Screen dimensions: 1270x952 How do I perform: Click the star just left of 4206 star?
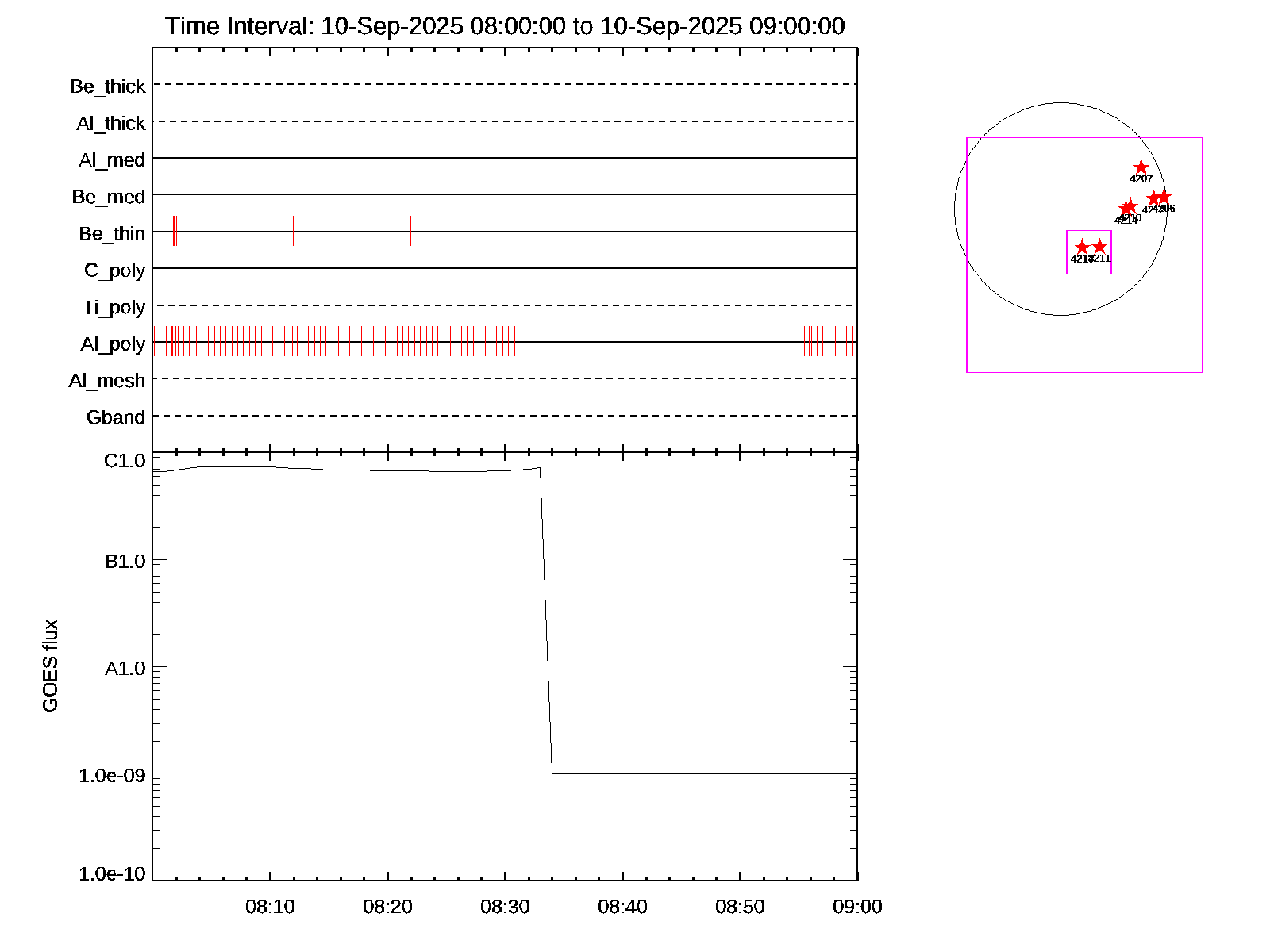point(1154,198)
